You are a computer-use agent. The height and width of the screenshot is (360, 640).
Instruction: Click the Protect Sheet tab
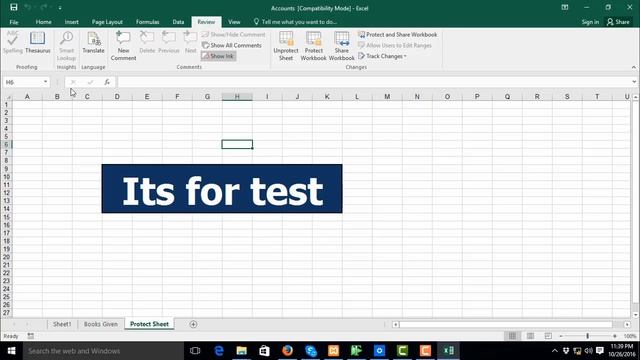149,324
